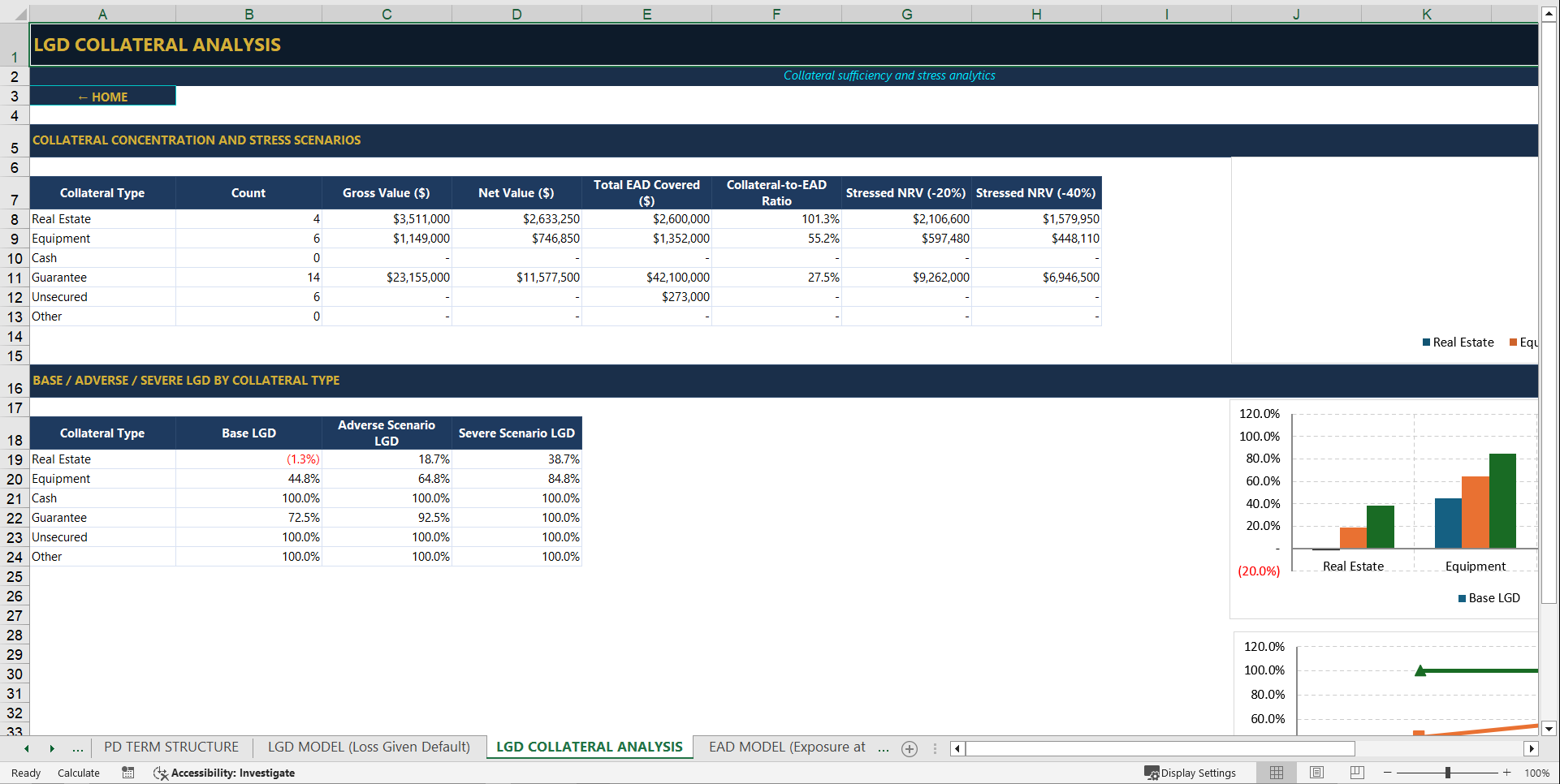Select Real Estate gross value $3,511,000
Screen dimensions: 1560x784
(x=387, y=219)
